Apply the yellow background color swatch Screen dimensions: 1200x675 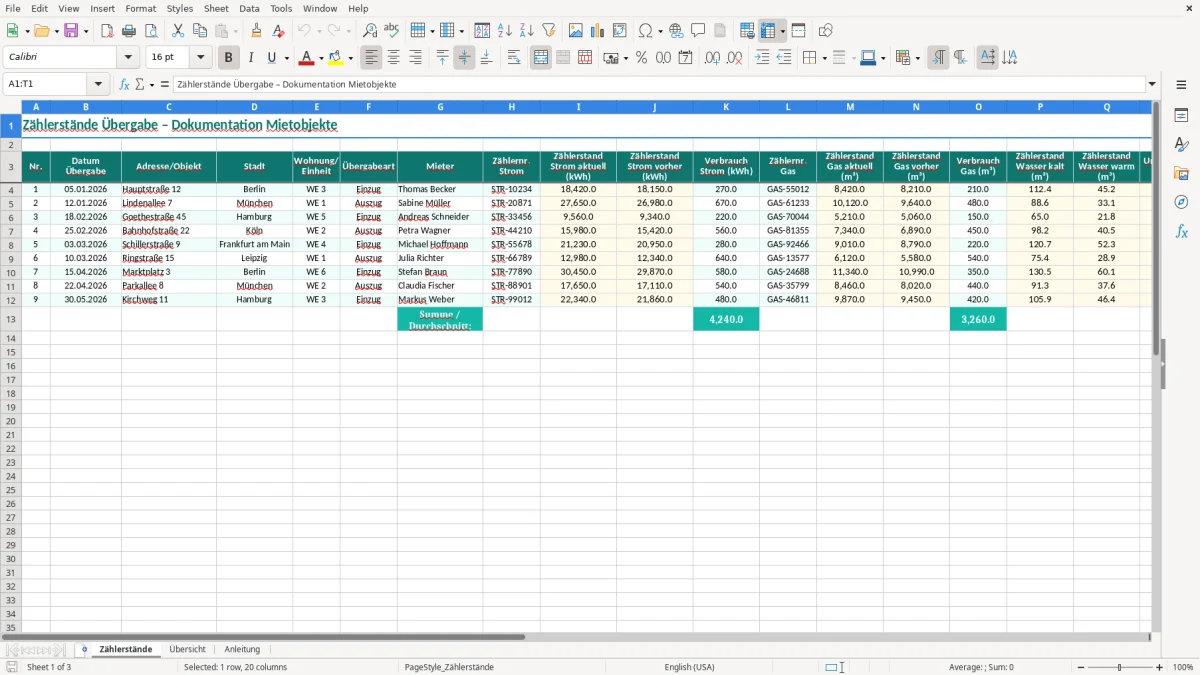click(x=336, y=57)
